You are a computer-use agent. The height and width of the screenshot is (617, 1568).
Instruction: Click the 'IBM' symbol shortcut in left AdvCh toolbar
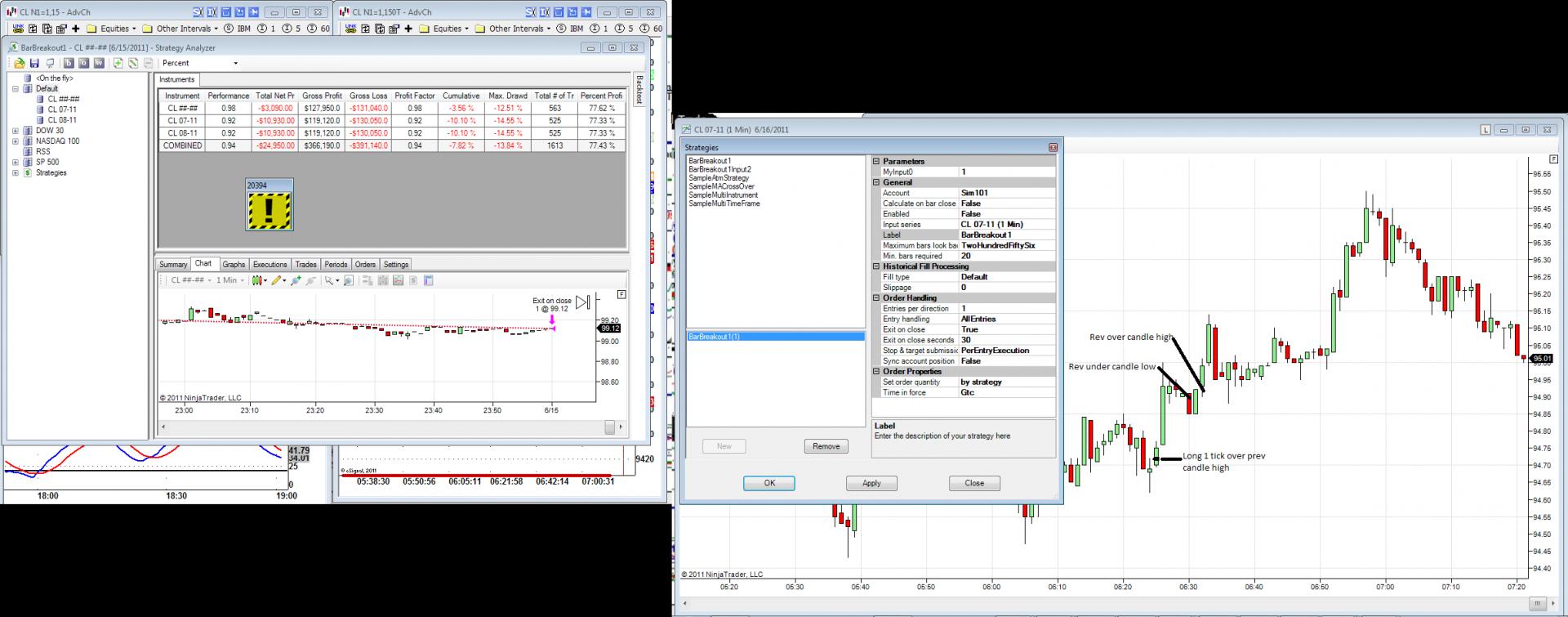click(x=238, y=29)
